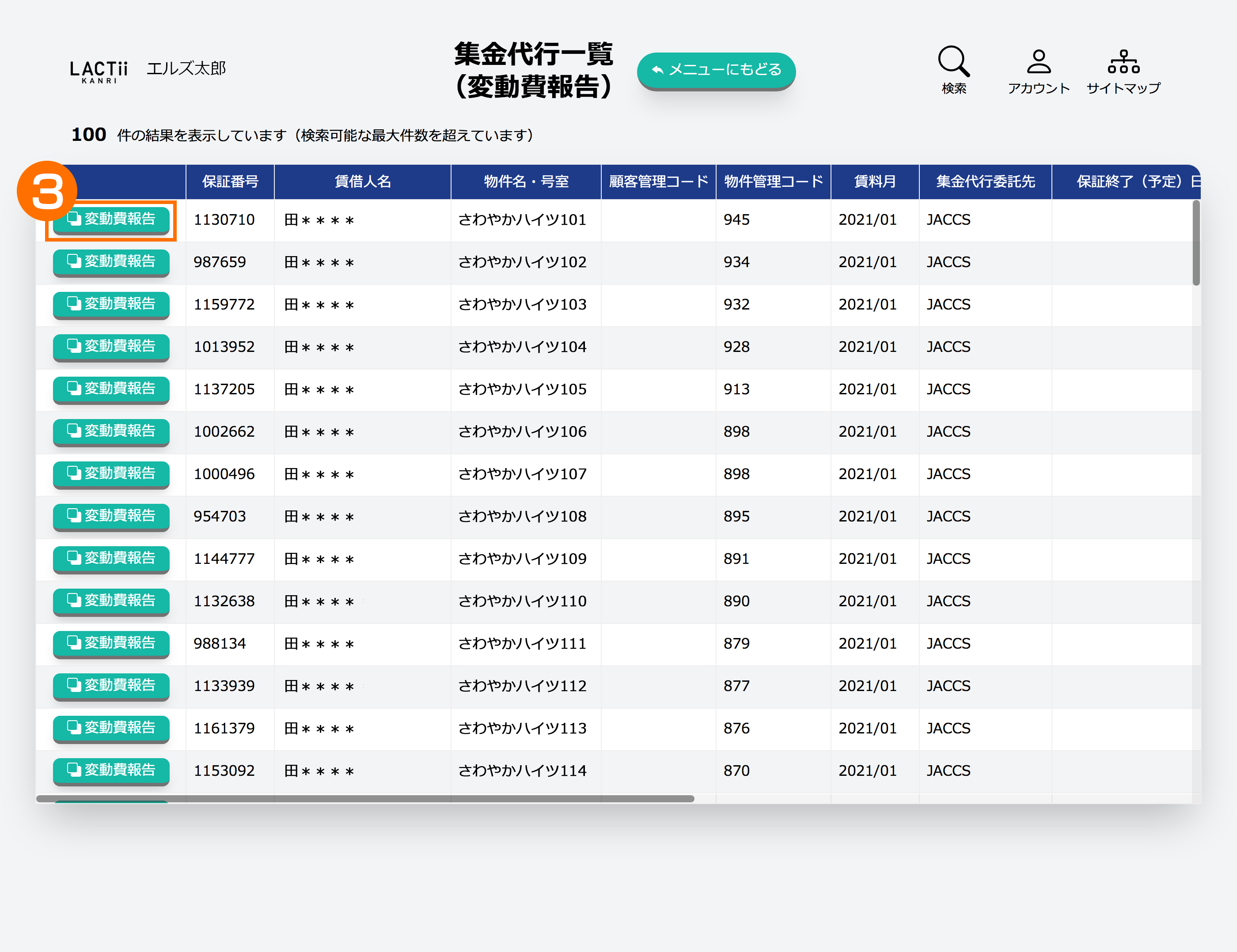The width and height of the screenshot is (1237, 952).
Task: Click the table's horizontal scrollbar thumb
Action: tap(365, 799)
